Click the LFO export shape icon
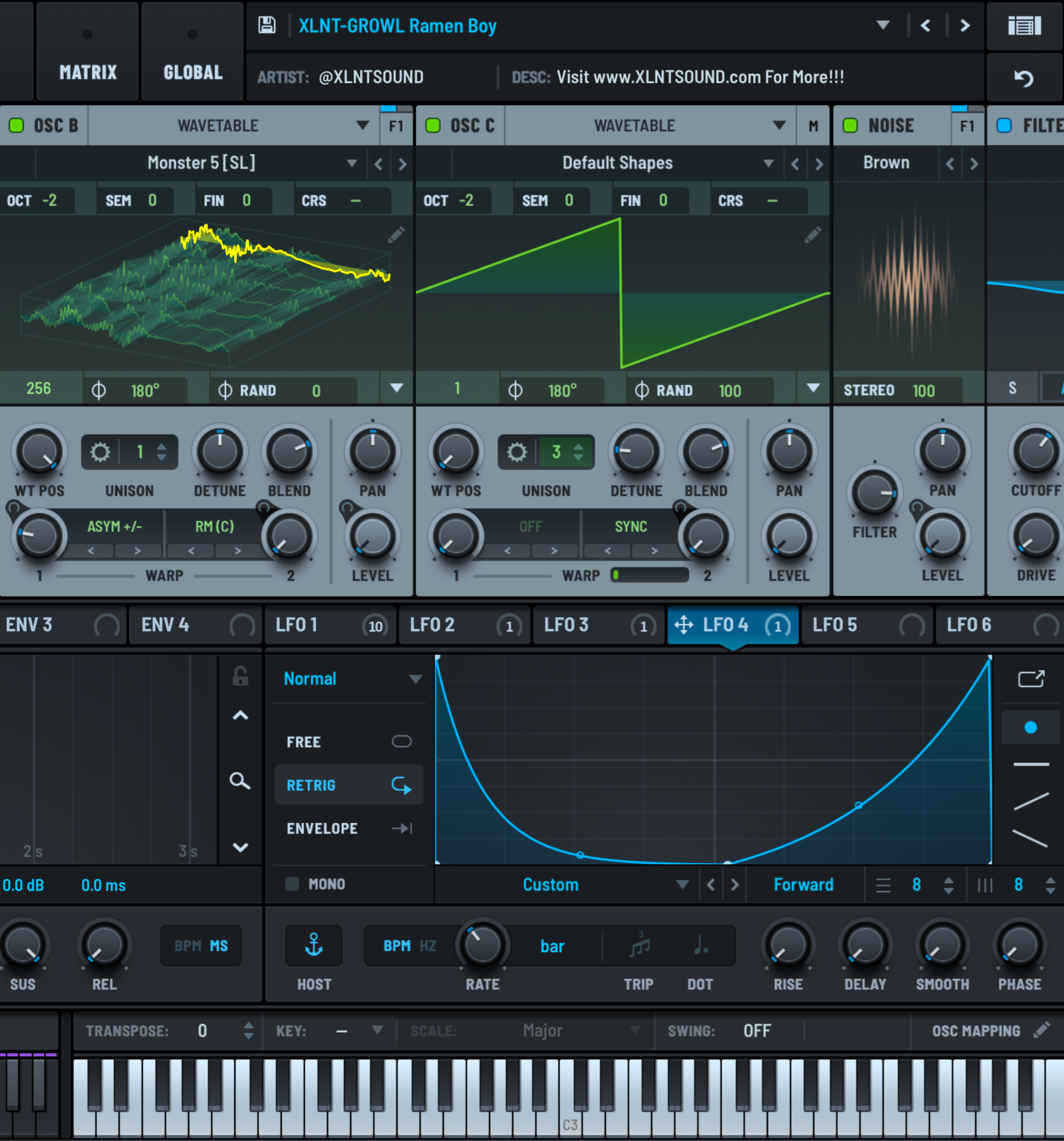Viewport: 1064px width, 1141px height. (x=1030, y=679)
